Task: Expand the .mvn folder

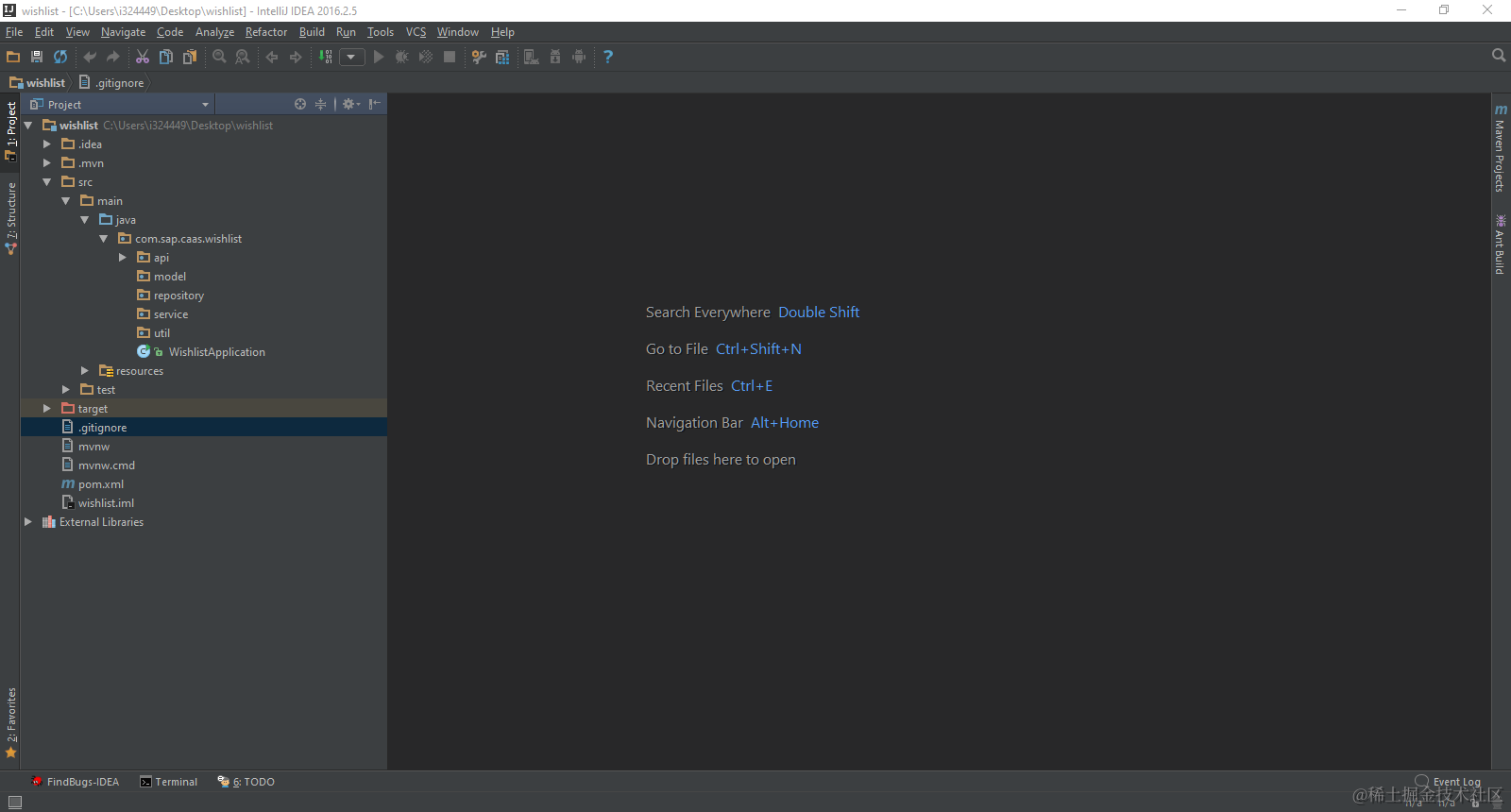Action: 47,162
